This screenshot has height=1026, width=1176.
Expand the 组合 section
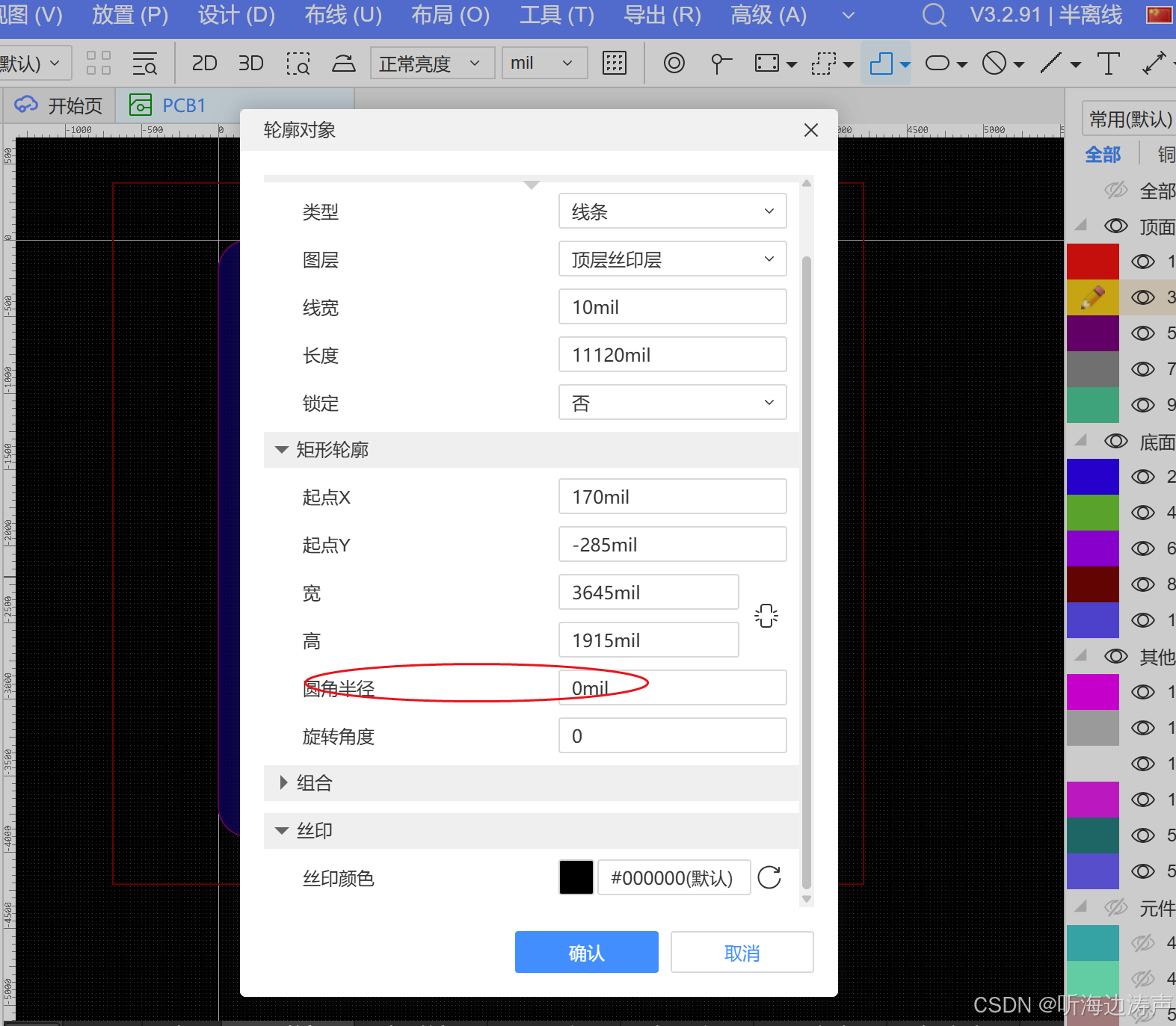tap(283, 782)
